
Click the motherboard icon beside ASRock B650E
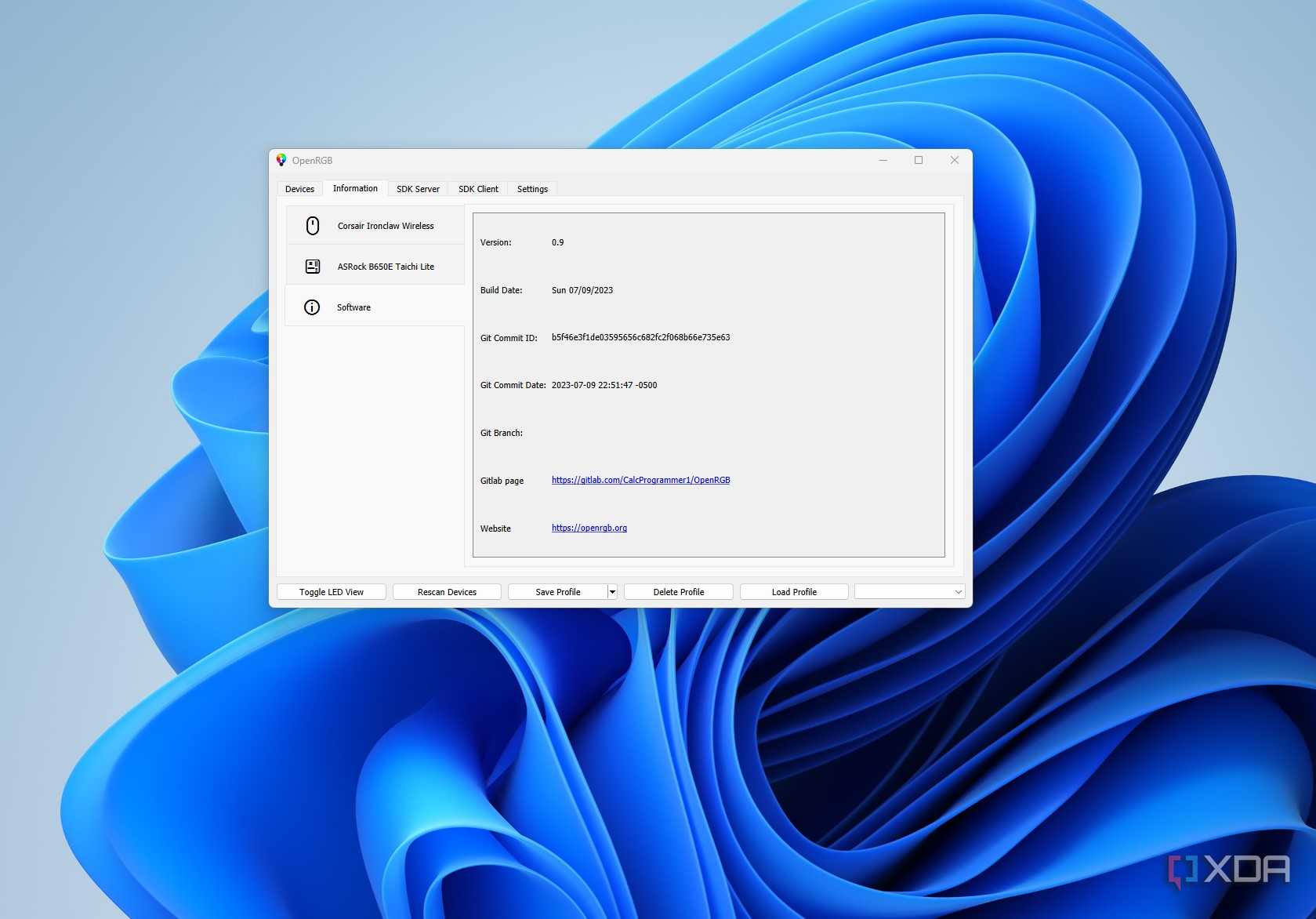point(312,267)
